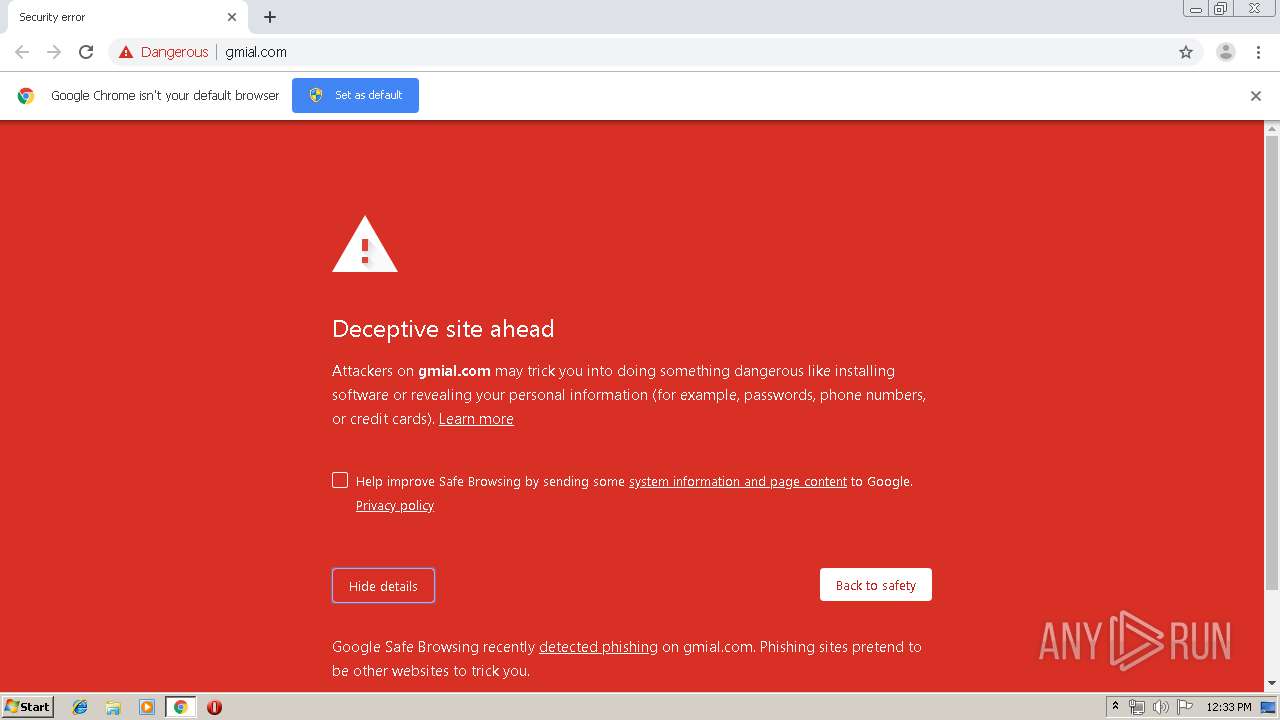Click the Chrome logo in the infobar

pos(26,96)
